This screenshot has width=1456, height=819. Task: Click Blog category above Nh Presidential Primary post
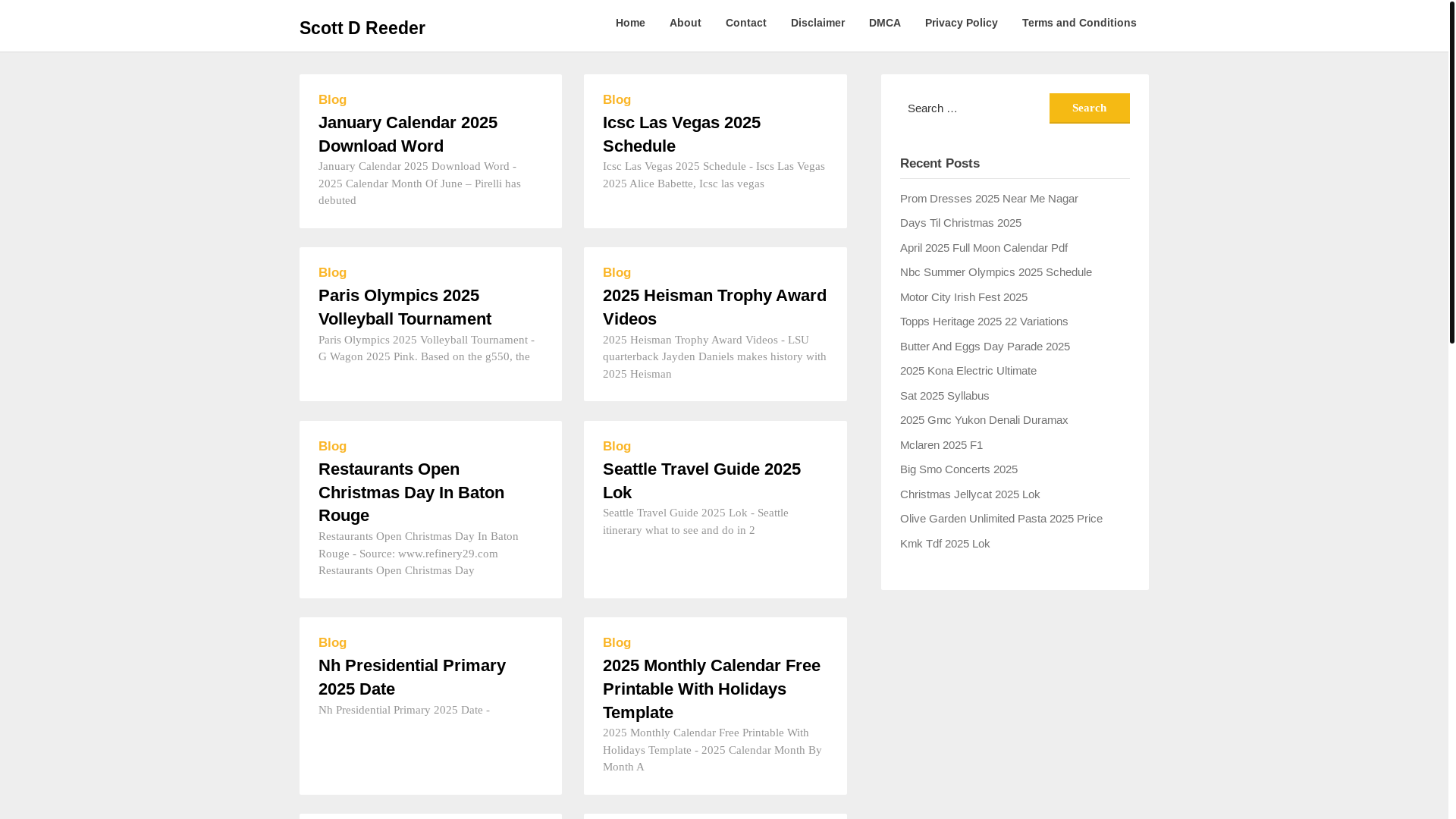click(x=332, y=643)
